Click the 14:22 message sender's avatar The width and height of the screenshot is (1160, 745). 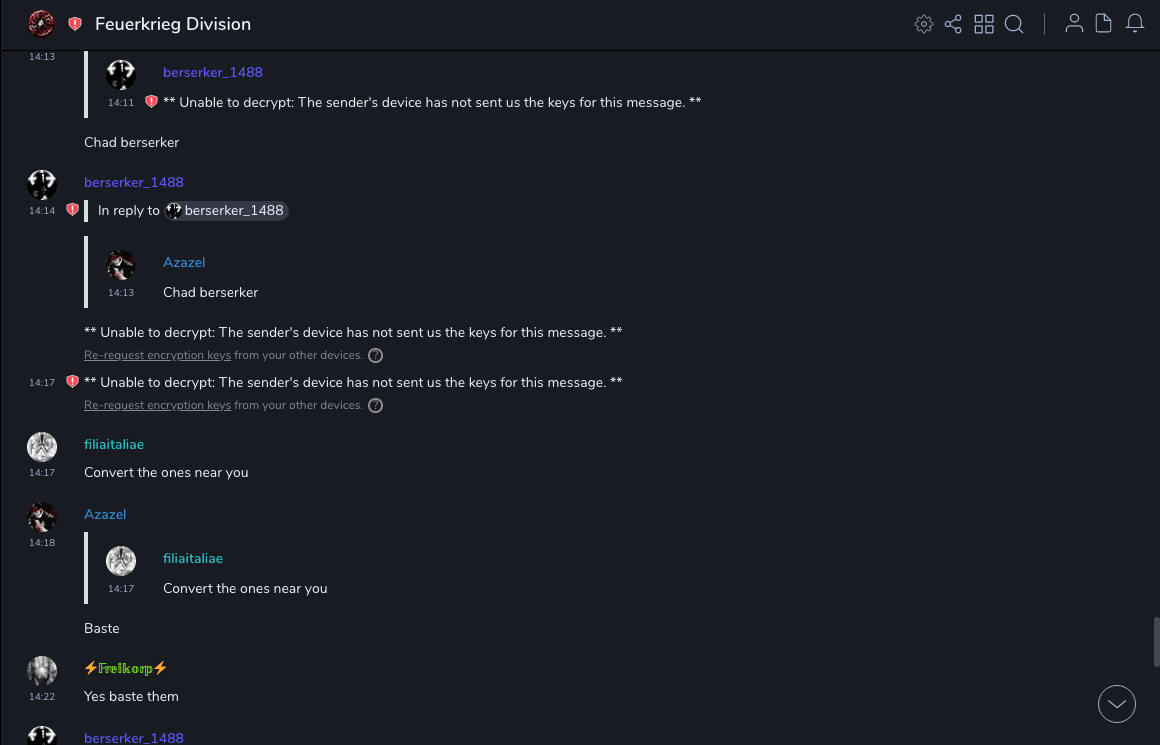pos(42,670)
